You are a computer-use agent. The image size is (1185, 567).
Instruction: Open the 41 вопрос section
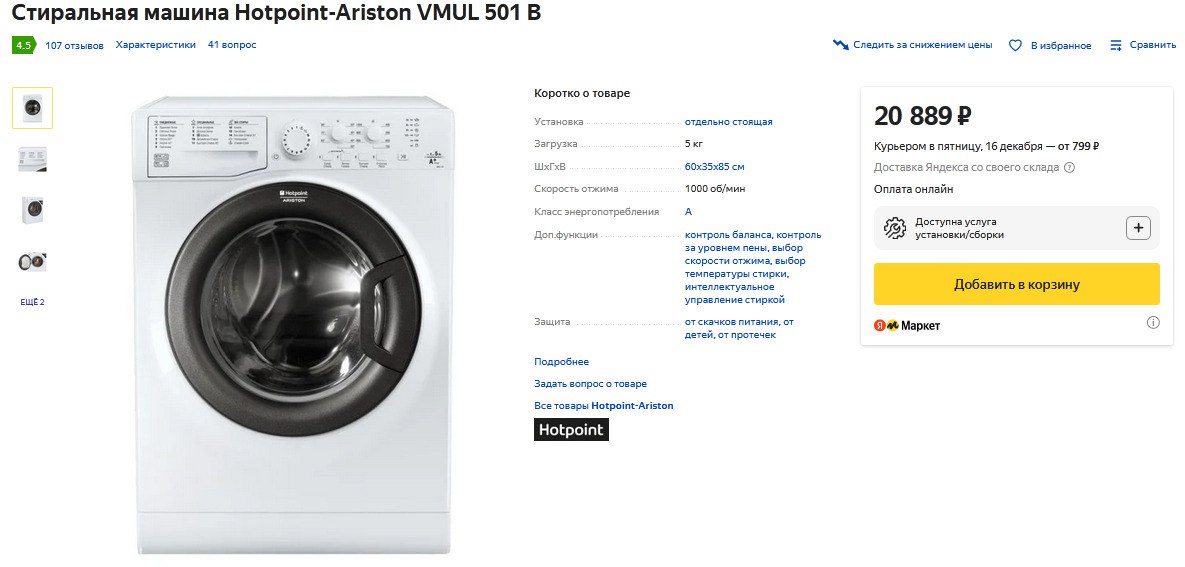tap(232, 45)
